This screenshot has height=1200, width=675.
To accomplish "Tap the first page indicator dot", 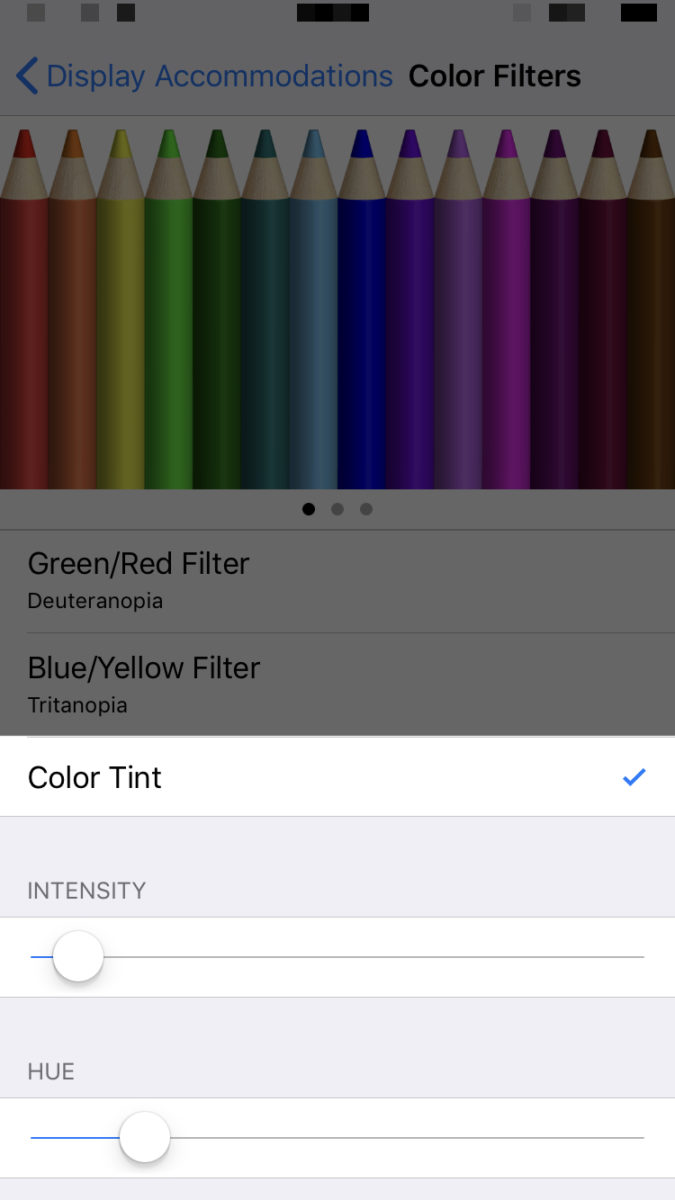I will click(309, 509).
